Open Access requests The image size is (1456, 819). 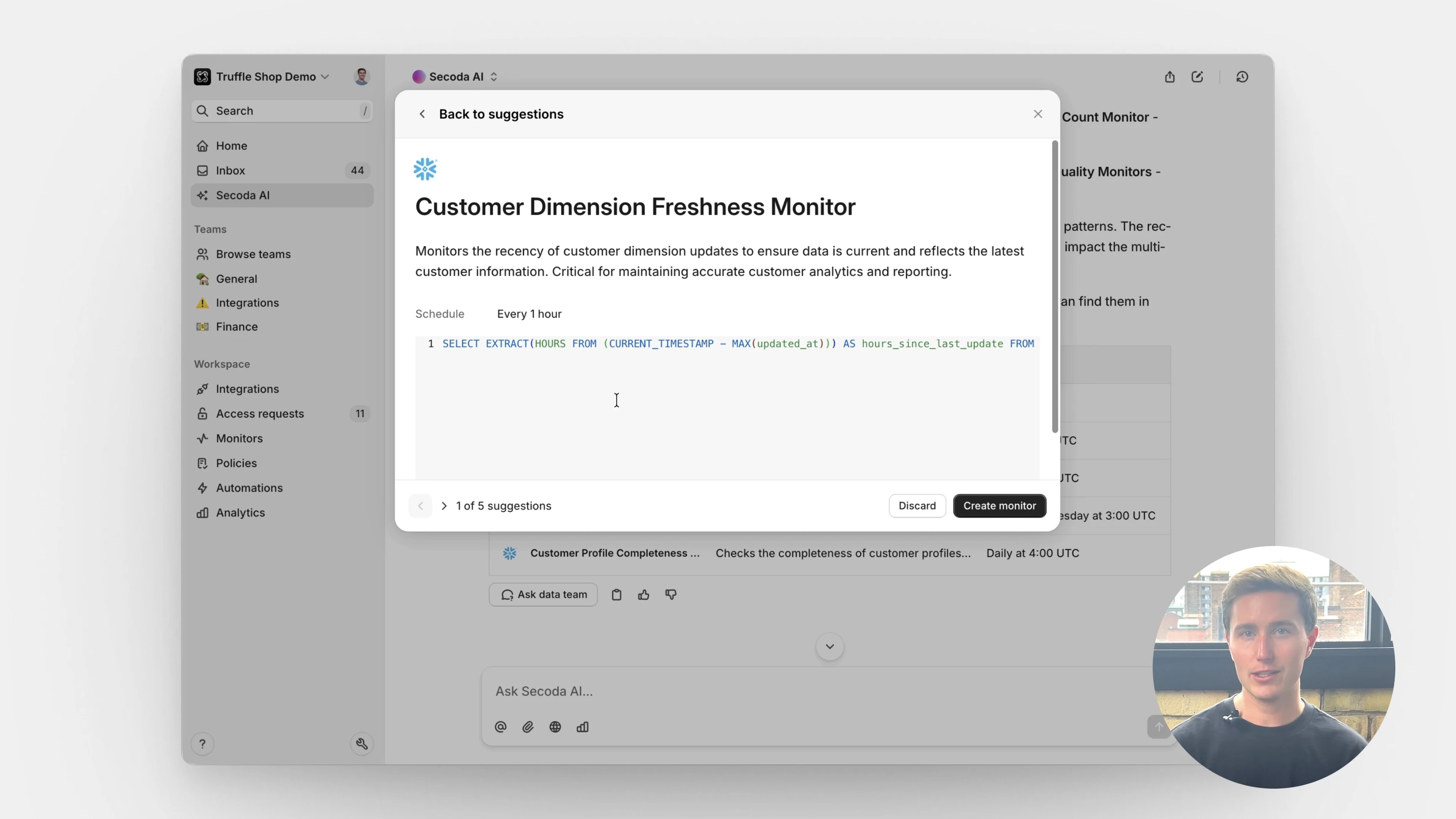pyautogui.click(x=282, y=414)
